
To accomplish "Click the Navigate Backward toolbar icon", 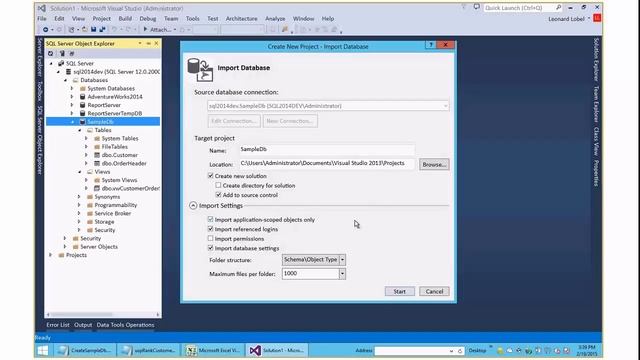I will pyautogui.click(x=46, y=29).
